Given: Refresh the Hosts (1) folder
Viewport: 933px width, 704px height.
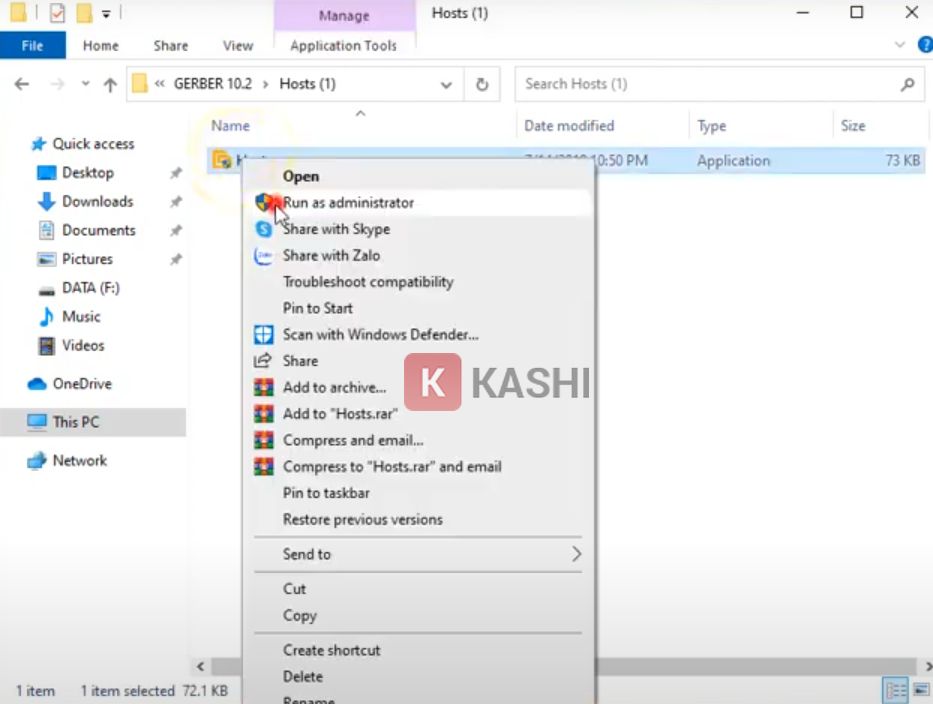Looking at the screenshot, I should [481, 84].
